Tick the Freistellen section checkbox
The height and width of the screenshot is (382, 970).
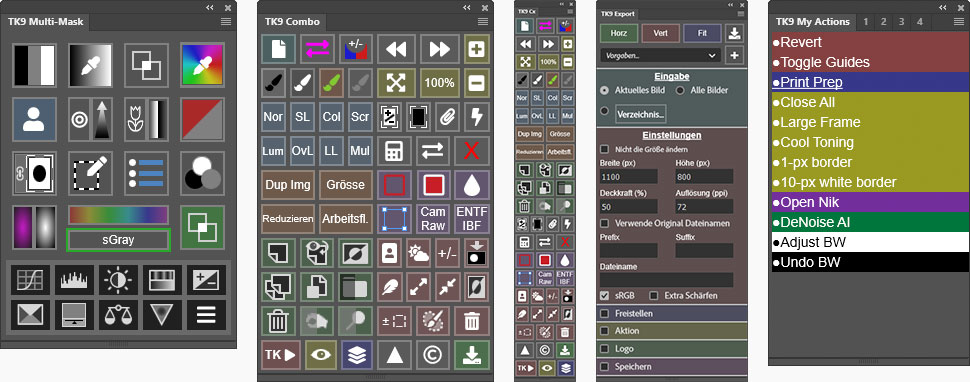point(604,313)
